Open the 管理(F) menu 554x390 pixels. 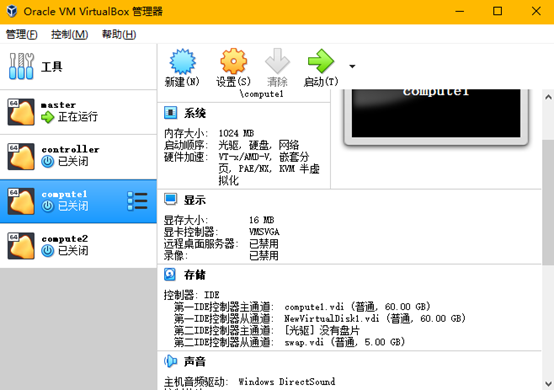(x=22, y=34)
